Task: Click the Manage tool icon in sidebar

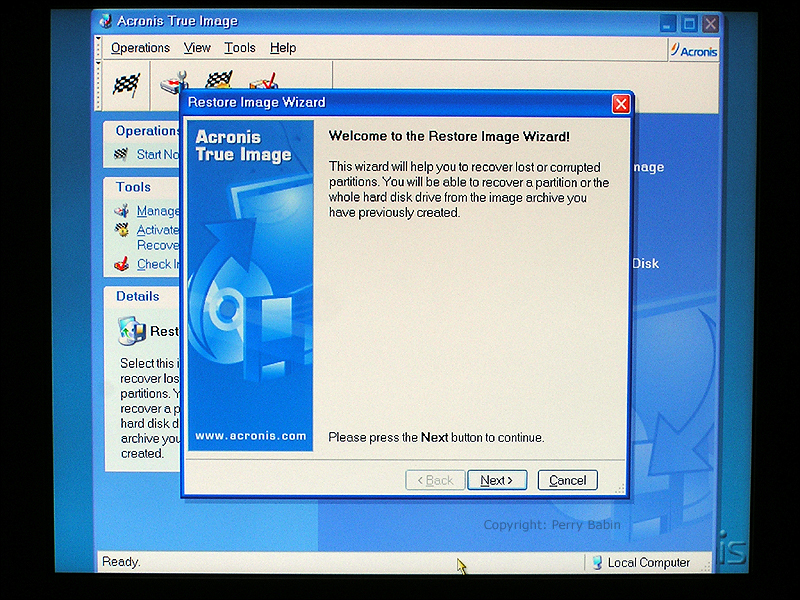Action: click(121, 210)
